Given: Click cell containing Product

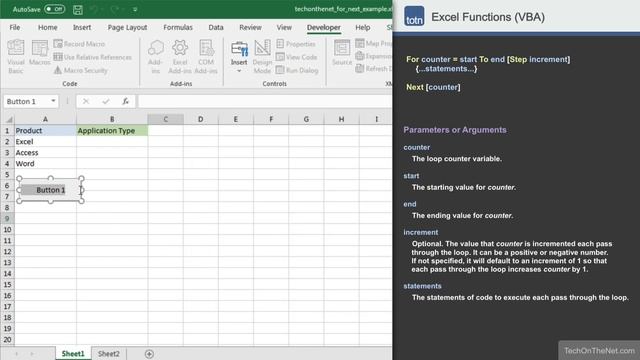Looking at the screenshot, I should tap(45, 131).
